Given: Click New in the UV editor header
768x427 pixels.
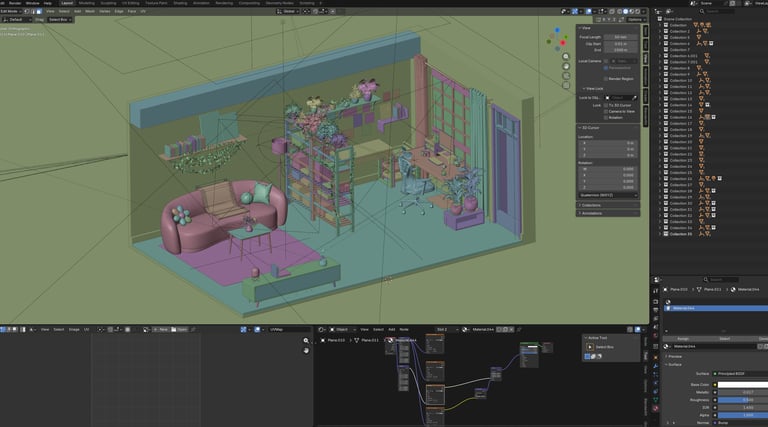Looking at the screenshot, I should (161, 330).
